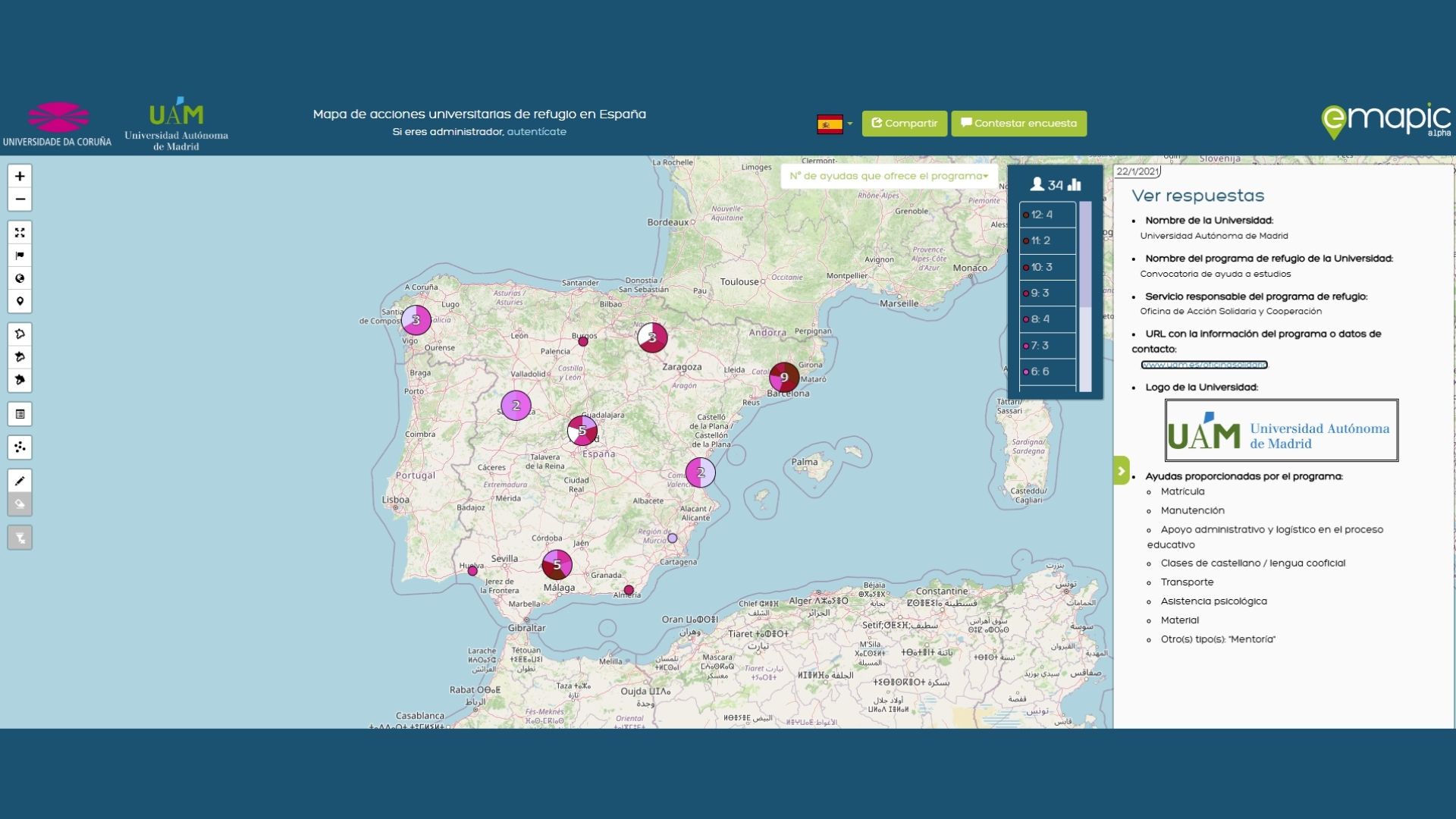The width and height of the screenshot is (1456, 819).
Task: Click the bar chart icon next to 34
Action: point(1075,184)
